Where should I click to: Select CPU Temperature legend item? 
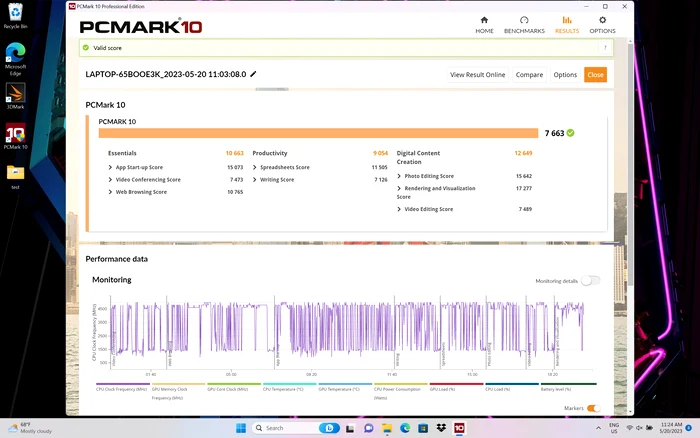(x=289, y=387)
